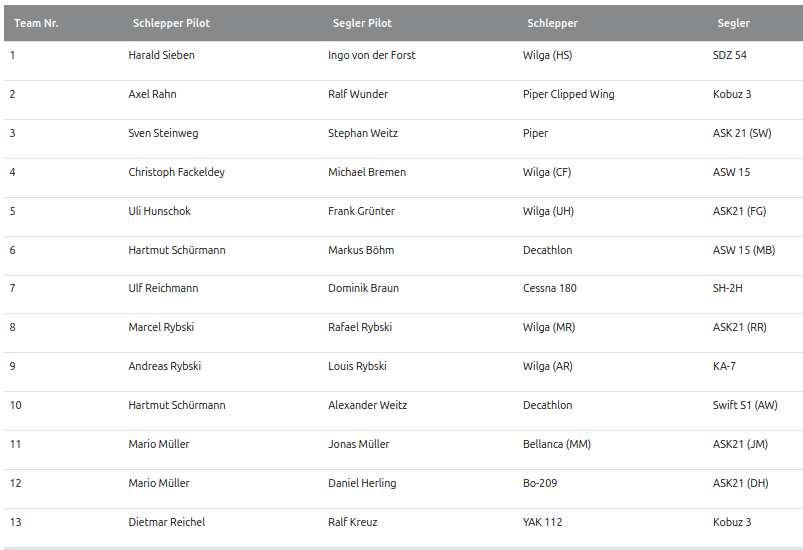The width and height of the screenshot is (803, 550).
Task: Click the ASK 21 (SW) entry
Action: (x=741, y=133)
